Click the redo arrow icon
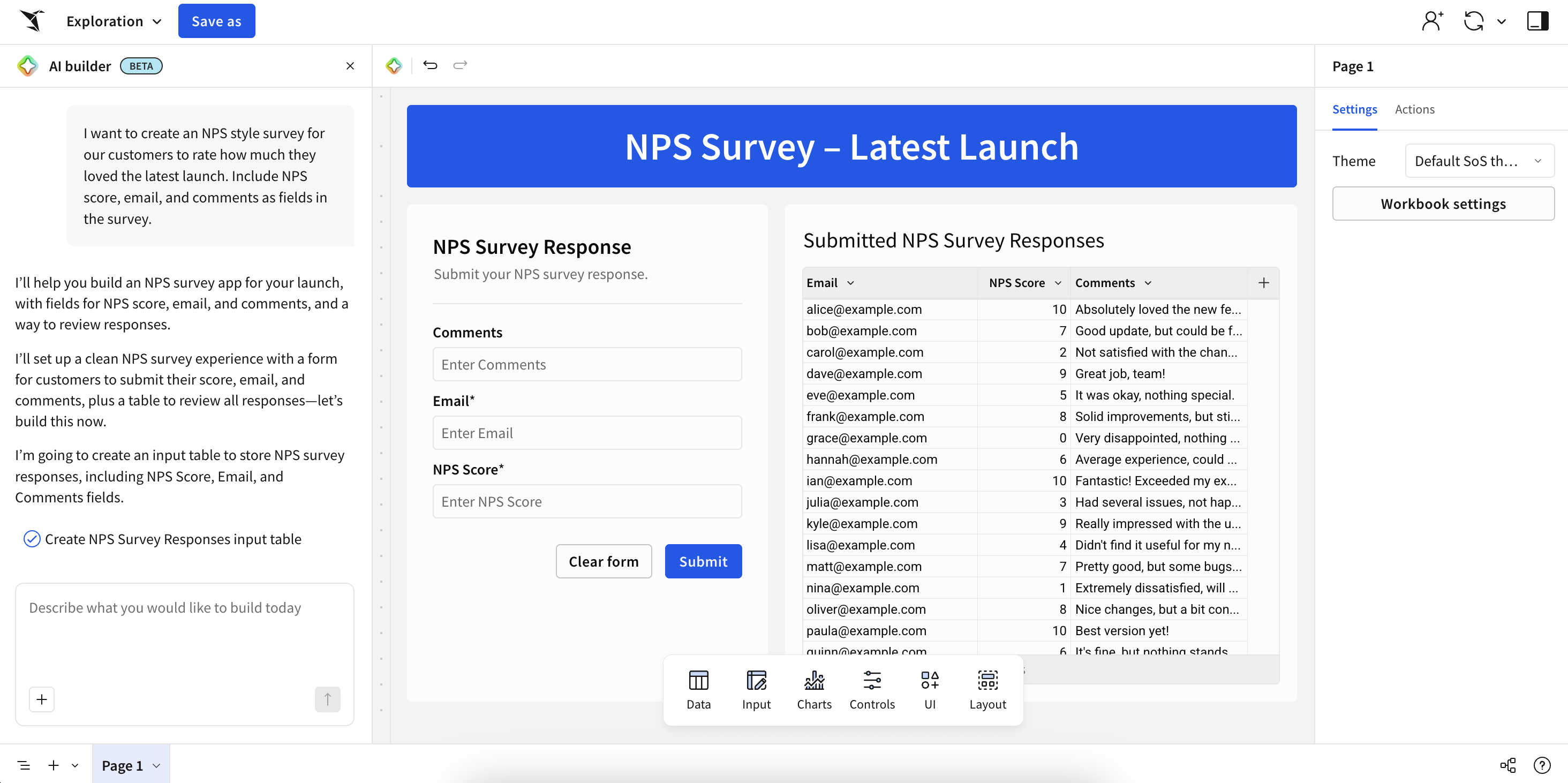The image size is (1568, 783). [x=460, y=65]
